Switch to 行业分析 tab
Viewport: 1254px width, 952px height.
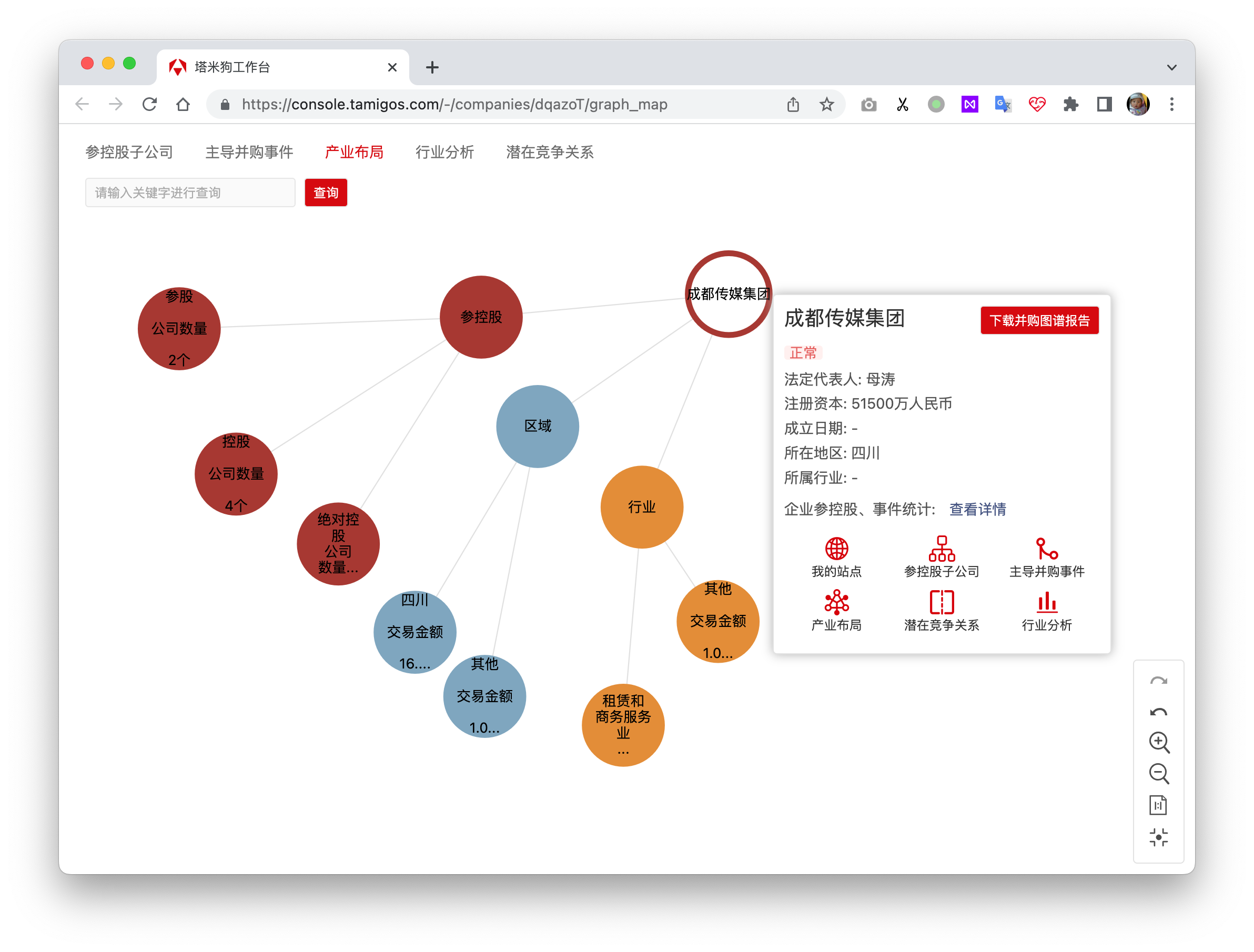tap(444, 152)
